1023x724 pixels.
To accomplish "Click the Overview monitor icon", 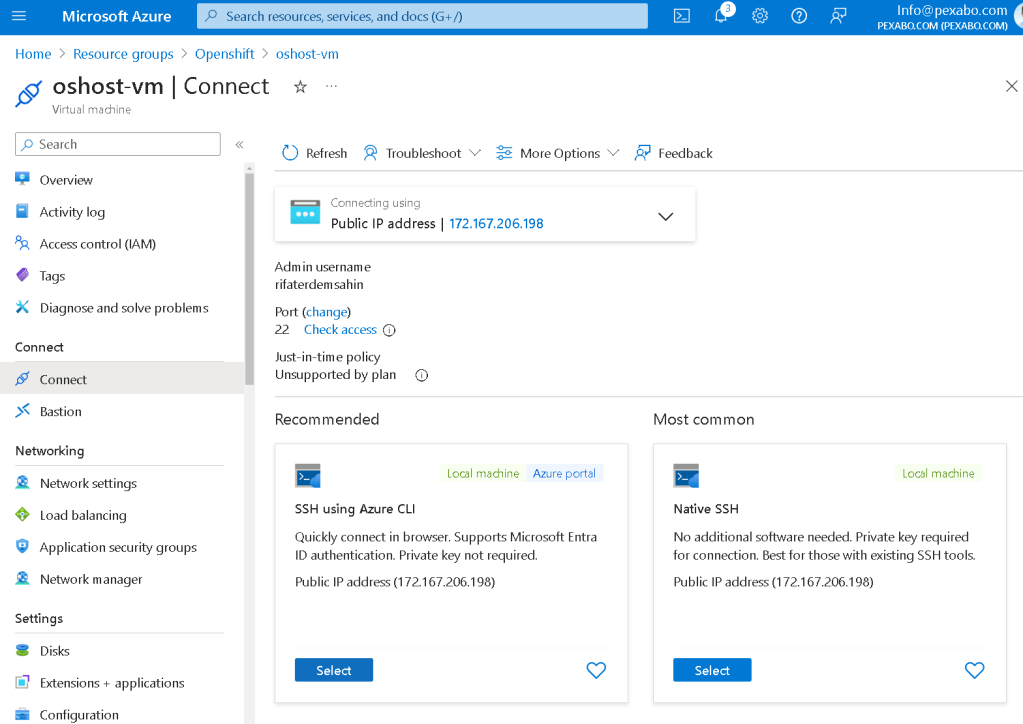I will 22,179.
